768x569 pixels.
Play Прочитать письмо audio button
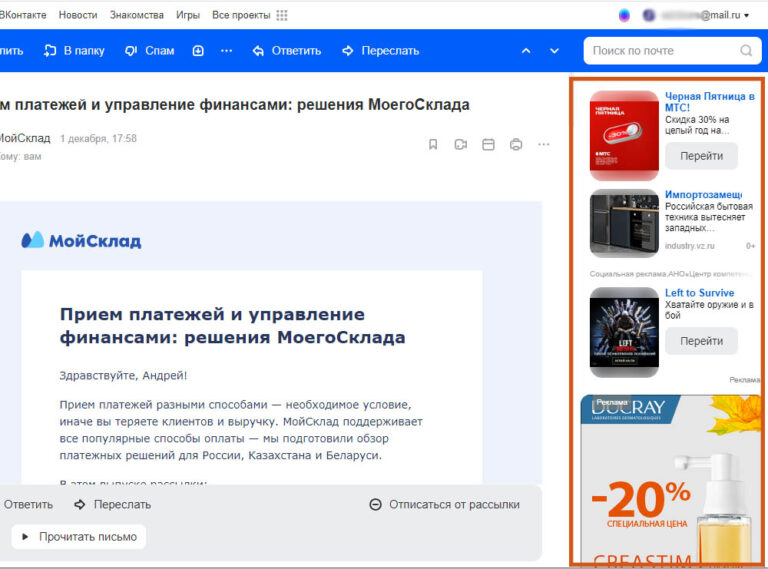[x=79, y=537]
